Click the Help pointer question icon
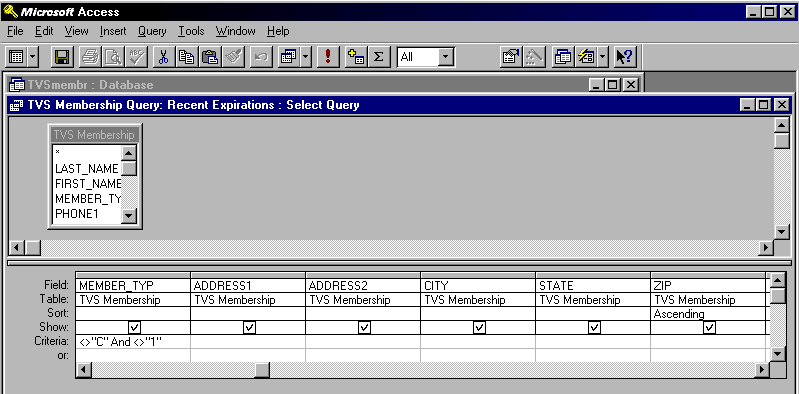Image resolution: width=799 pixels, height=394 pixels. [x=625, y=57]
